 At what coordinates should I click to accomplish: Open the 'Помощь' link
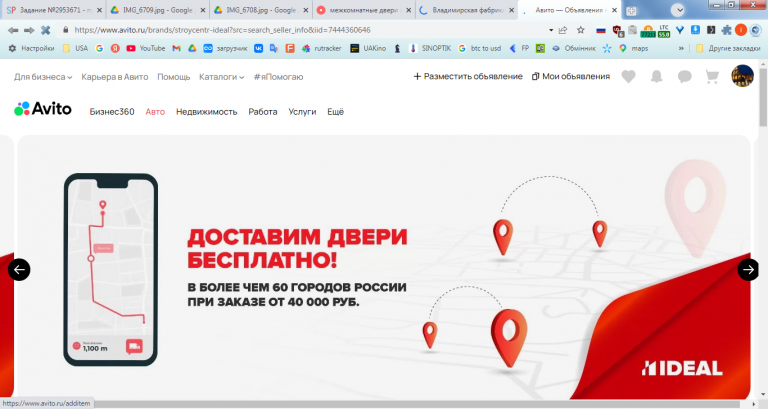point(173,77)
